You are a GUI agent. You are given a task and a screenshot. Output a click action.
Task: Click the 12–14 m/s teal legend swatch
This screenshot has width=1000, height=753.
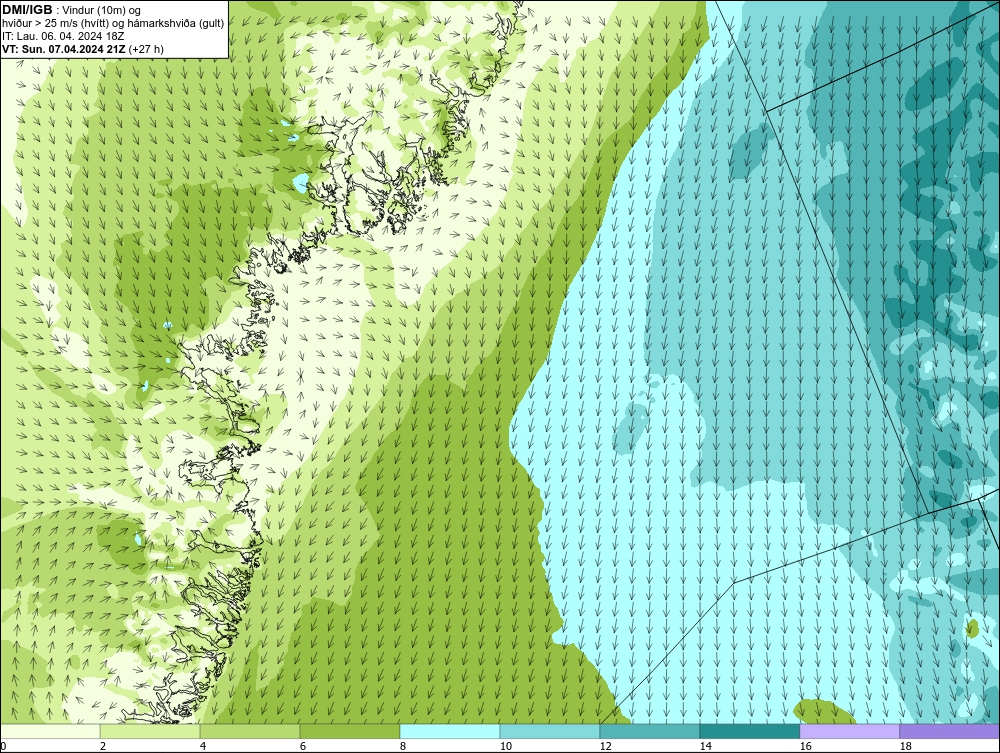coord(649,731)
